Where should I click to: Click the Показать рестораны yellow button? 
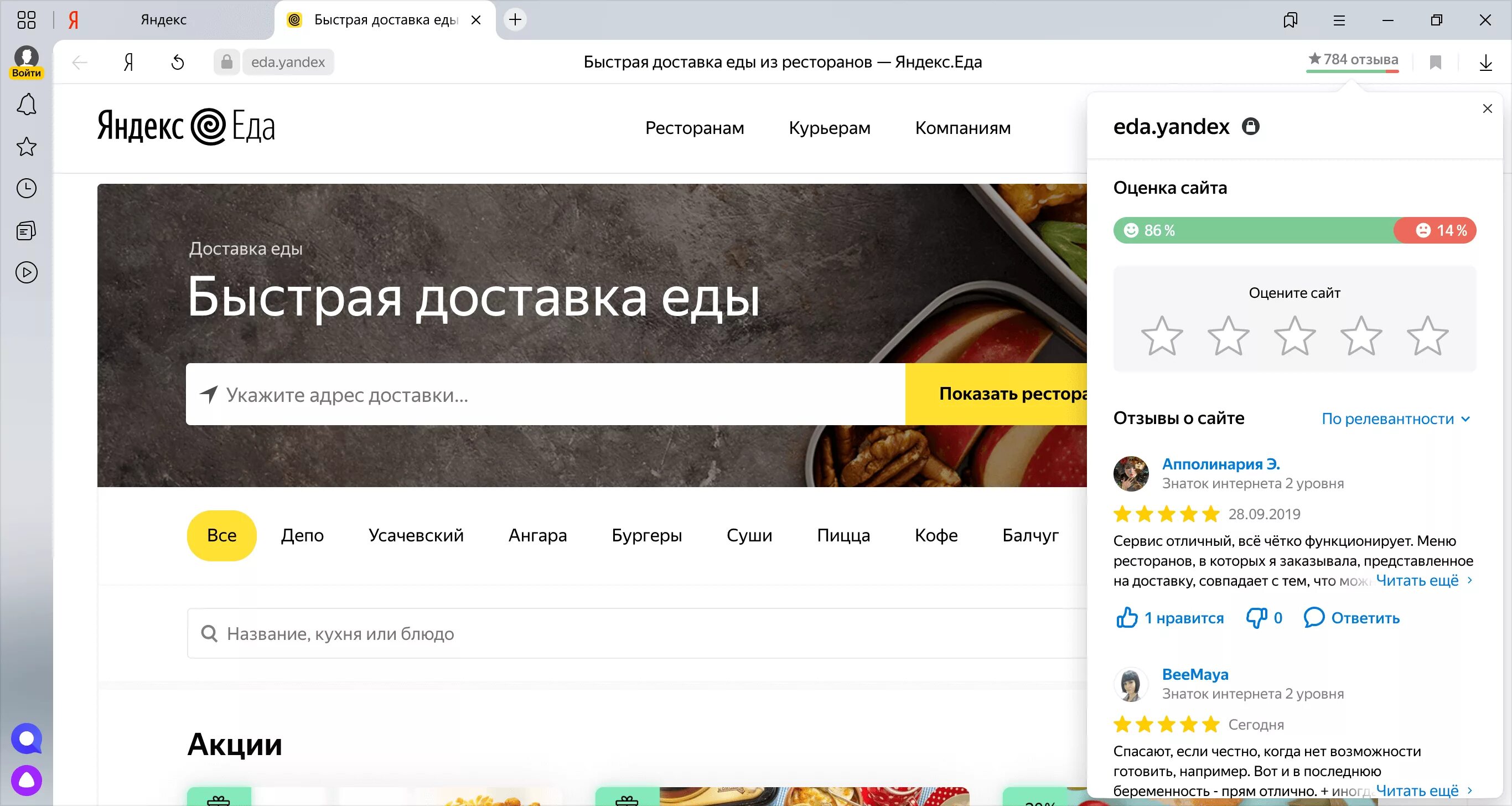coord(998,394)
